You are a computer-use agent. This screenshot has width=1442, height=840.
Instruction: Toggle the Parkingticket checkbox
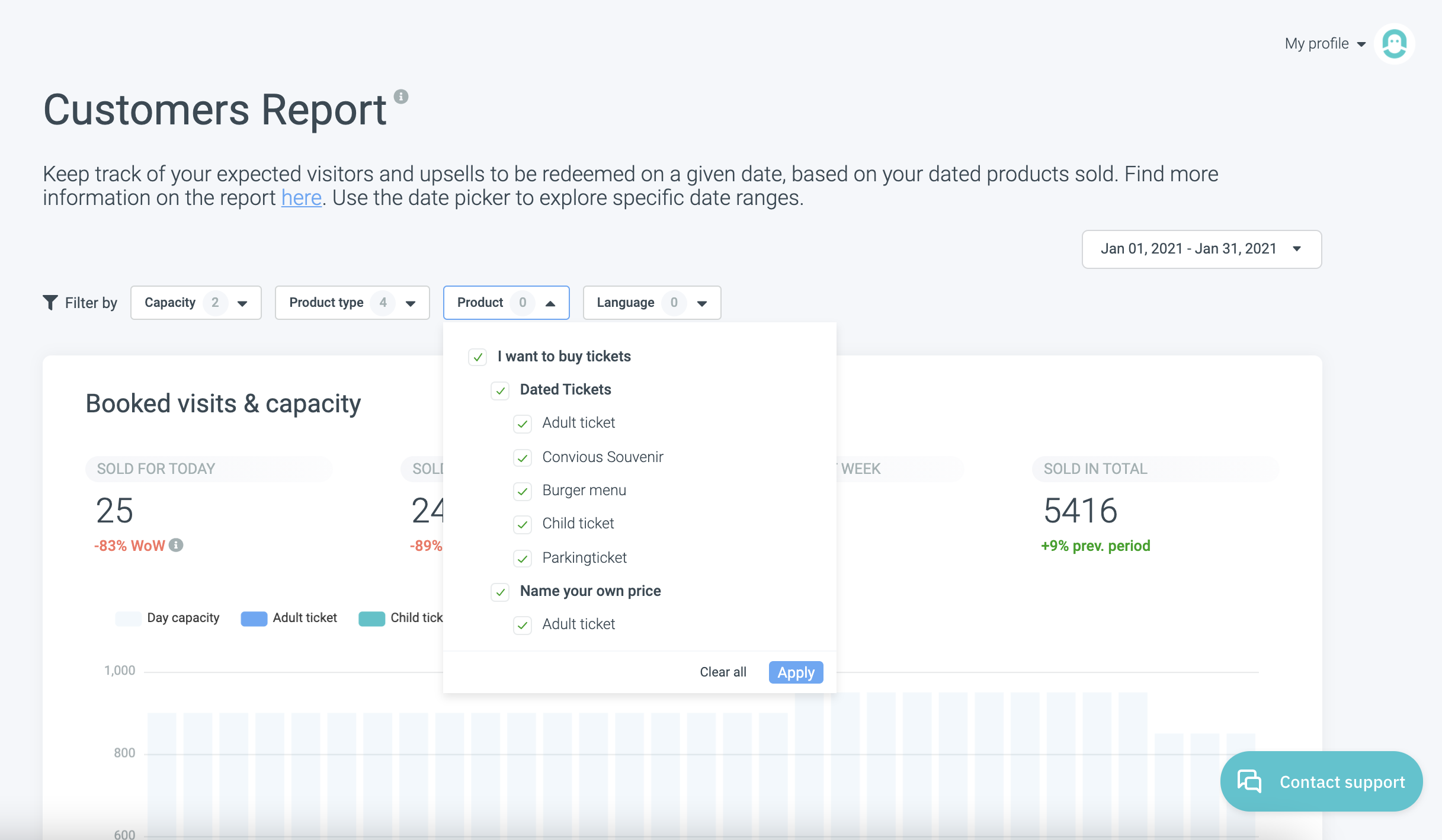[523, 558]
